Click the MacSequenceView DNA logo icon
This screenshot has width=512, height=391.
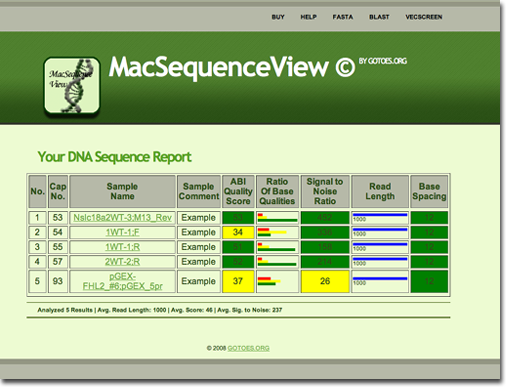pos(72,86)
